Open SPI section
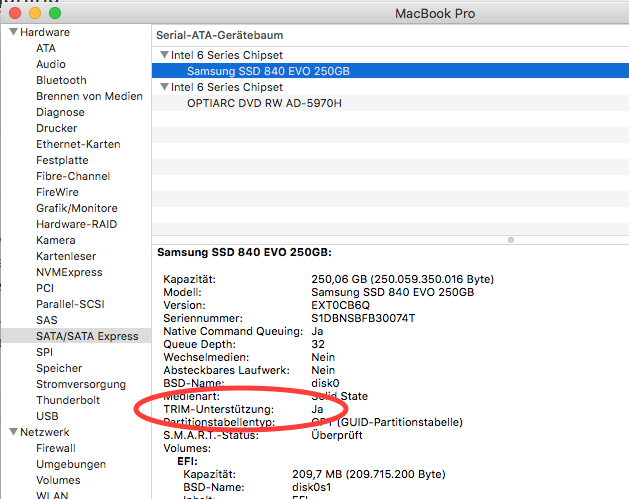Image resolution: width=629 pixels, height=499 pixels. (44, 352)
